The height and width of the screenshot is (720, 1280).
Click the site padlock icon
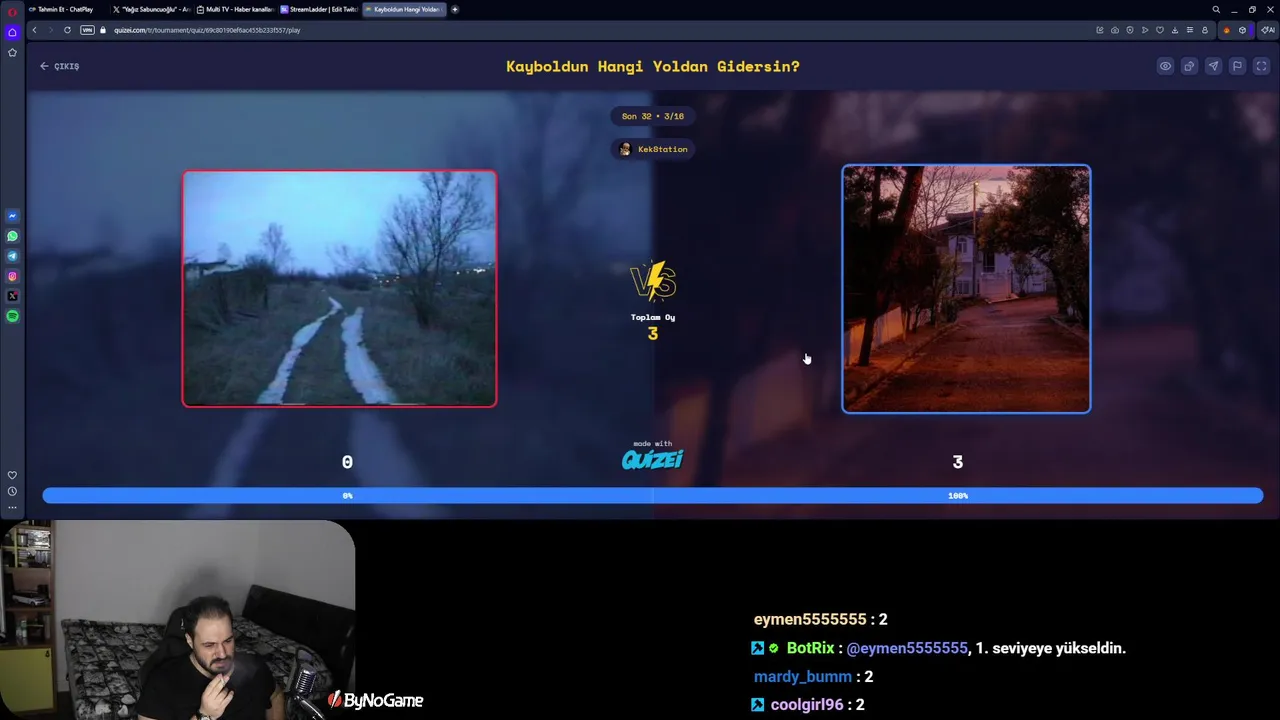tap(104, 30)
